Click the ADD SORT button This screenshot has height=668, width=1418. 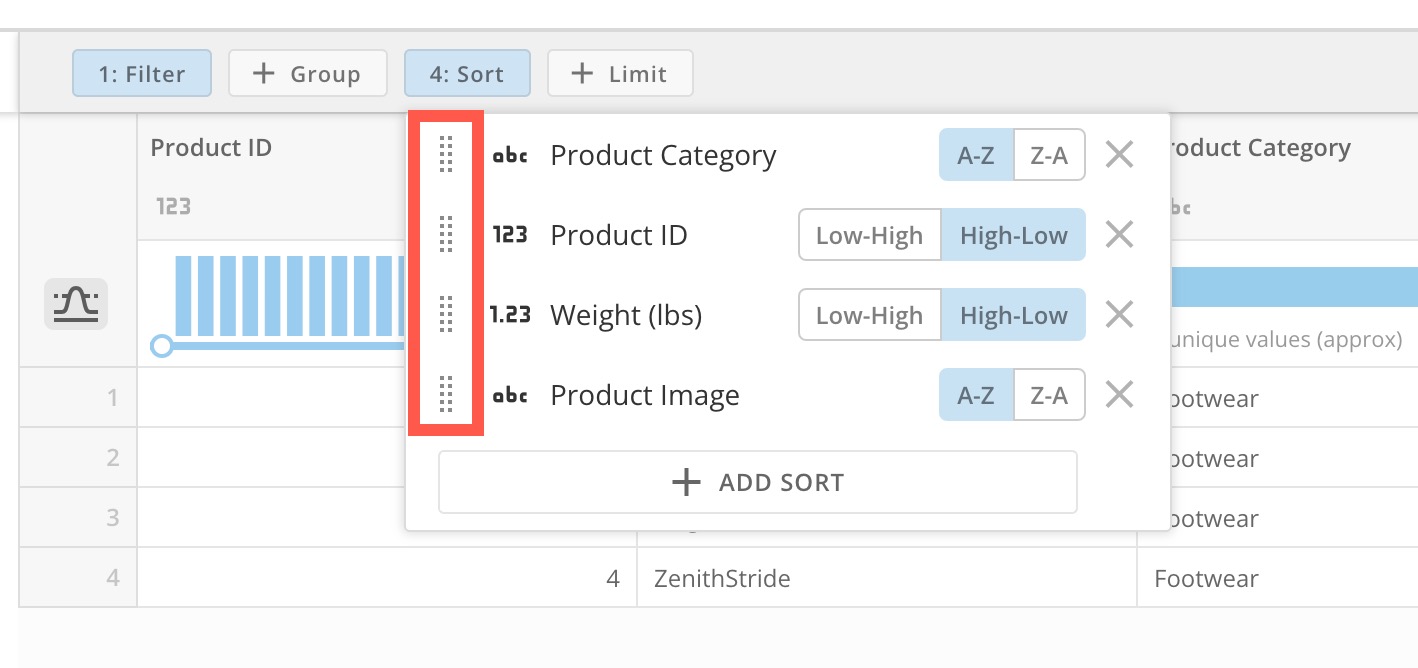[757, 482]
